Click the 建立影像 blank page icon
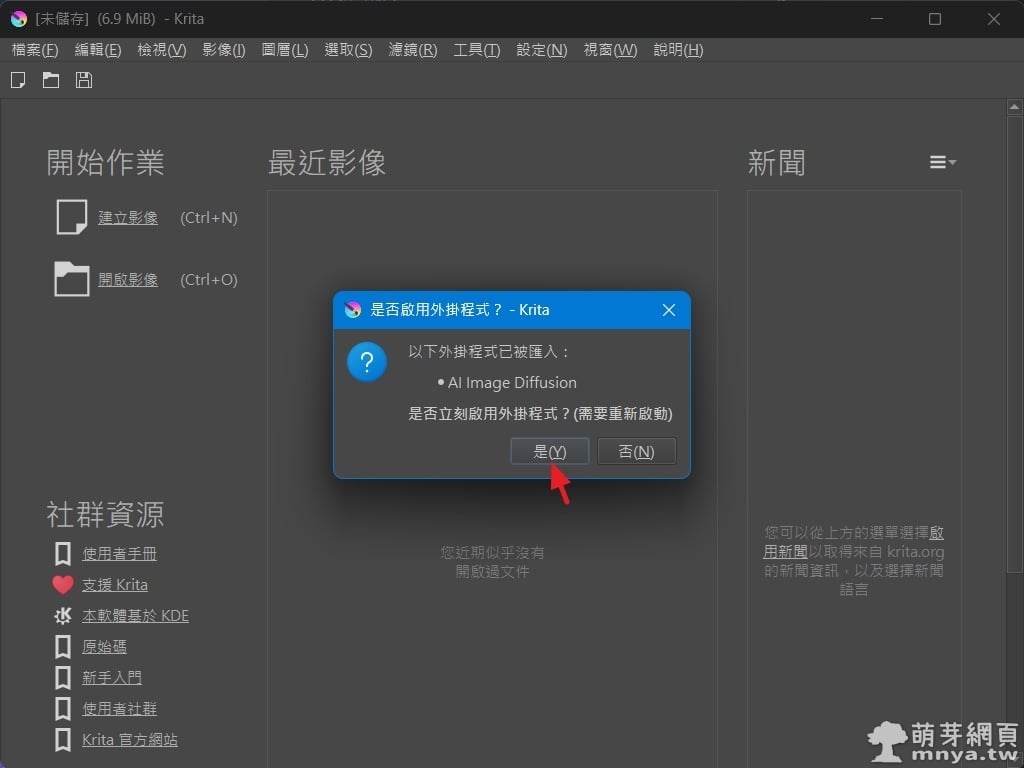The image size is (1024, 768). 71,217
